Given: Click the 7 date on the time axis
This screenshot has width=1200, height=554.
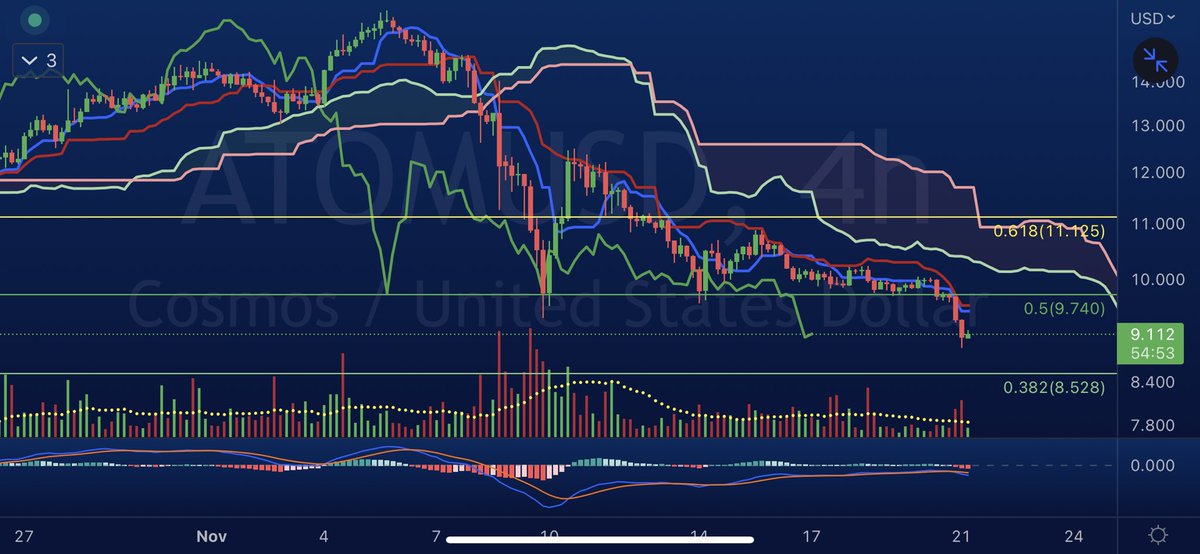Looking at the screenshot, I should click(437, 535).
